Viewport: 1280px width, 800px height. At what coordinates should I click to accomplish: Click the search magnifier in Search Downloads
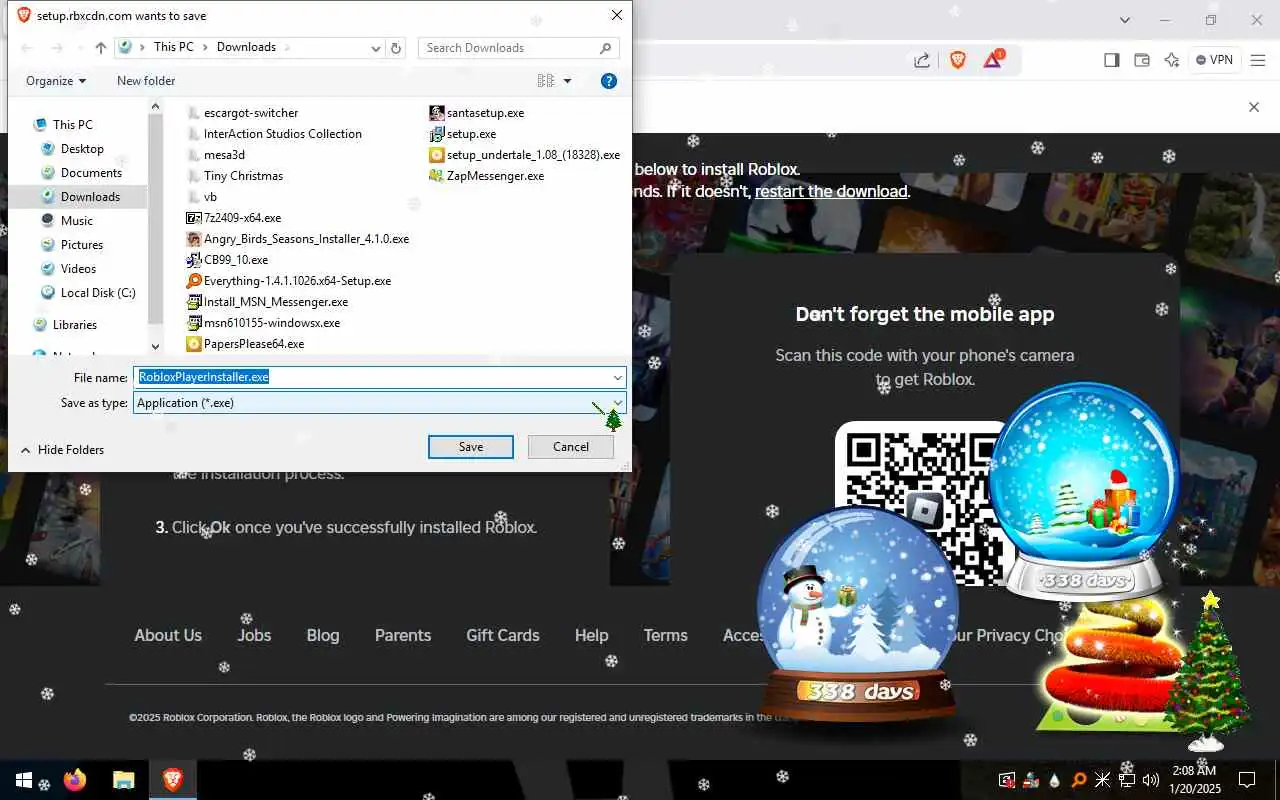pyautogui.click(x=605, y=48)
